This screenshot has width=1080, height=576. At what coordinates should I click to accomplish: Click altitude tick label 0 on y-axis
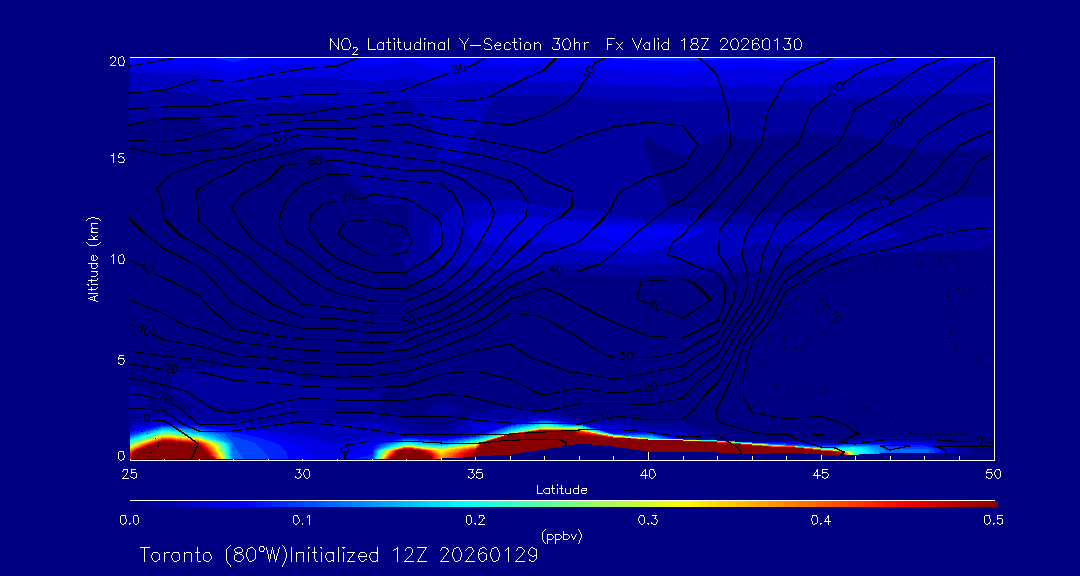tap(121, 455)
